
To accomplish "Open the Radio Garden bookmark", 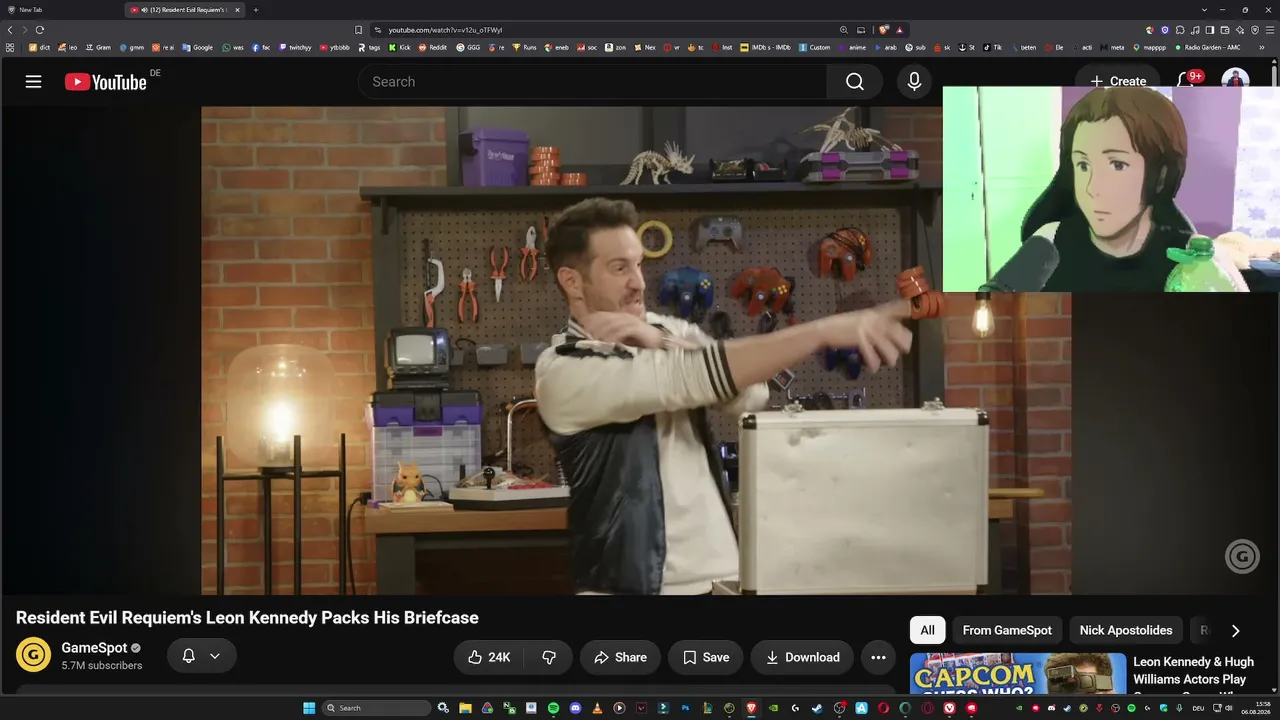I will coord(1207,47).
